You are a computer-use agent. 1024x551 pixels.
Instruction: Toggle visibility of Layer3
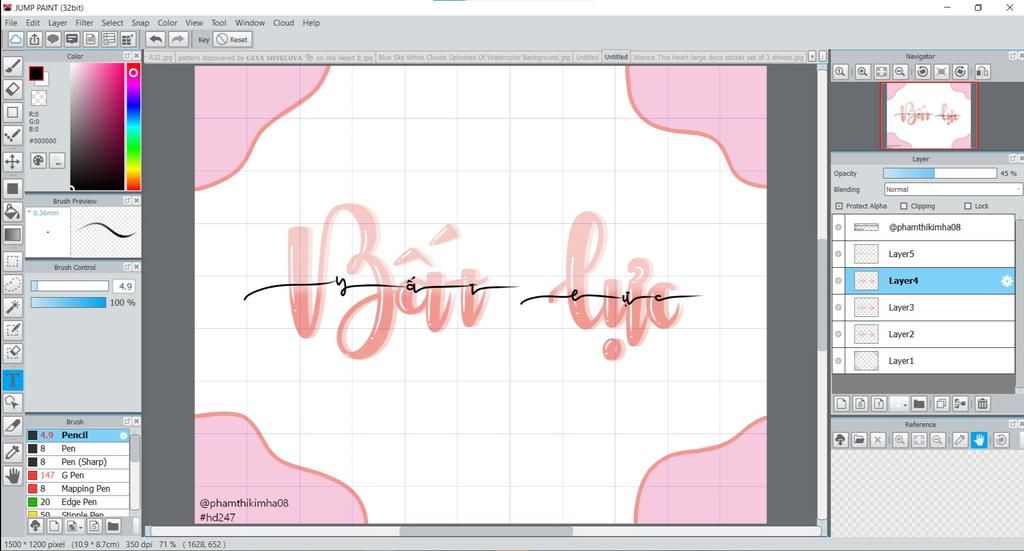[838, 307]
